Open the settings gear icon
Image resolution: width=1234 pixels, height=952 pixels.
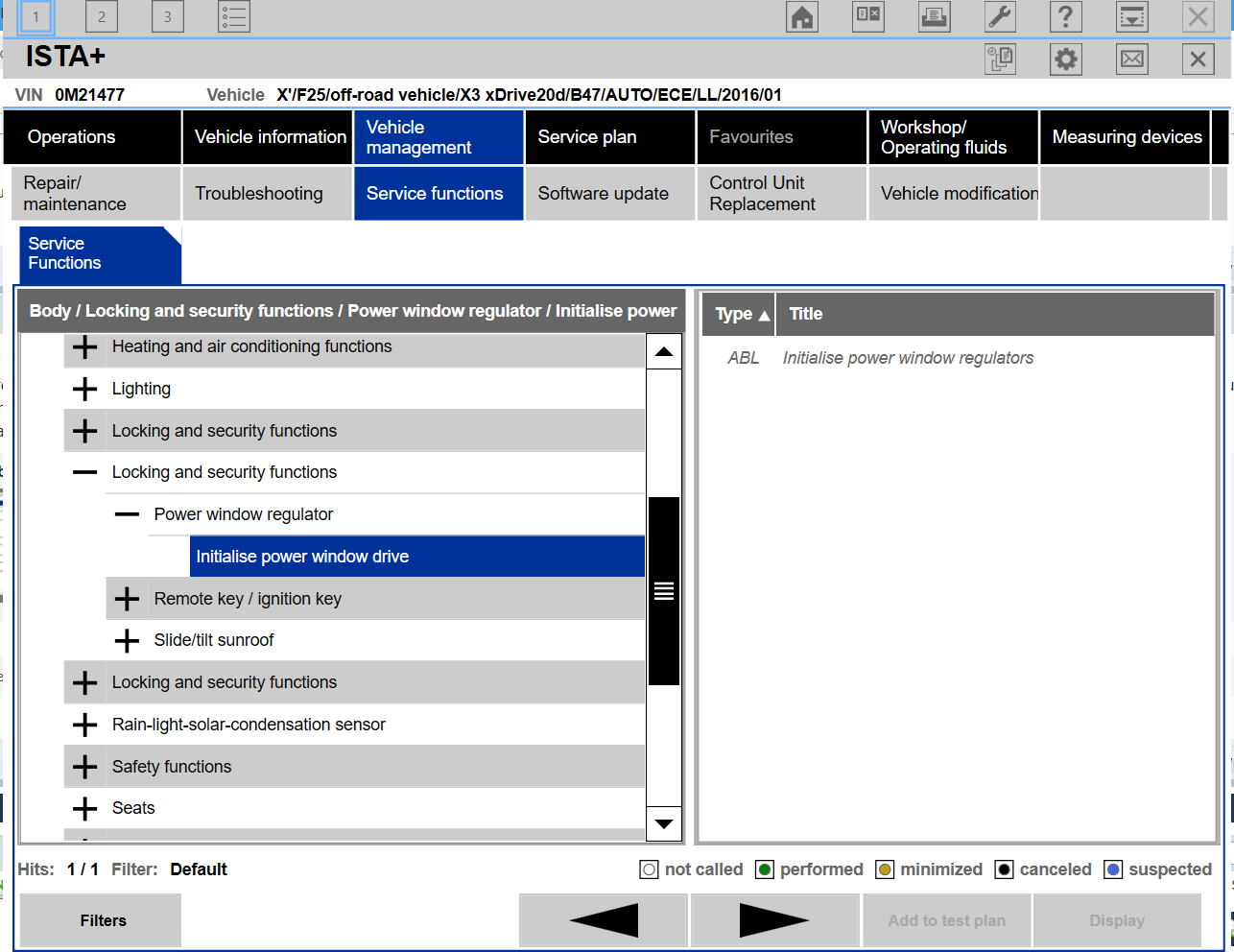1066,59
